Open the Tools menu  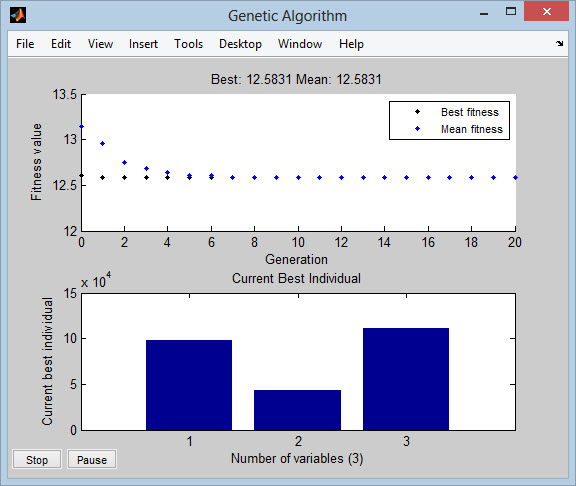pyautogui.click(x=188, y=44)
